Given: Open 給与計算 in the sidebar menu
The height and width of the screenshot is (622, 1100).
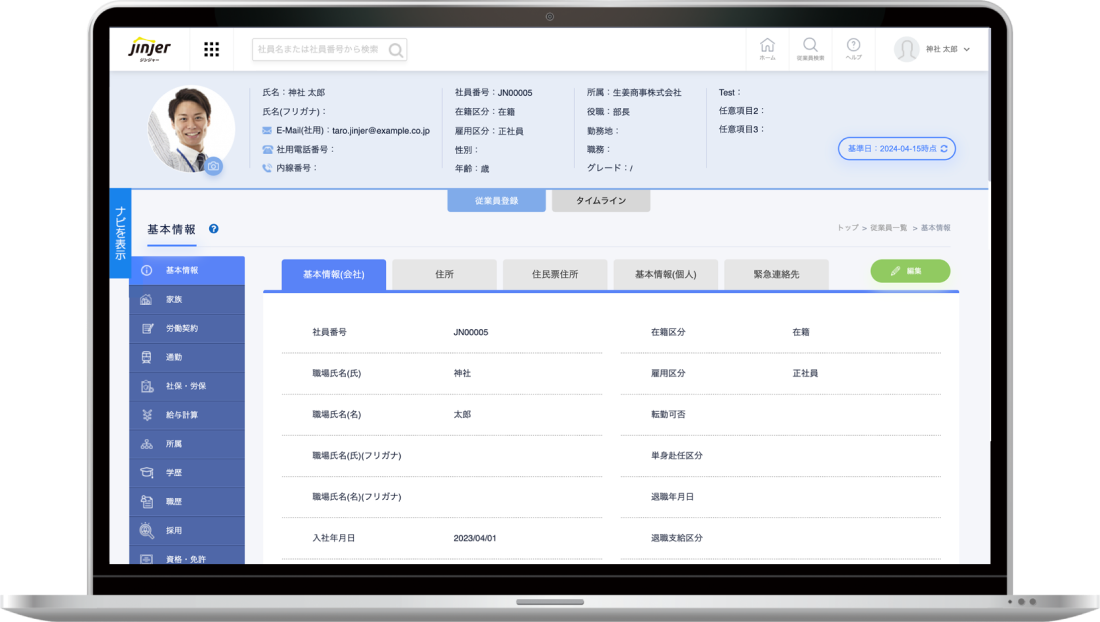Looking at the screenshot, I should [x=187, y=415].
